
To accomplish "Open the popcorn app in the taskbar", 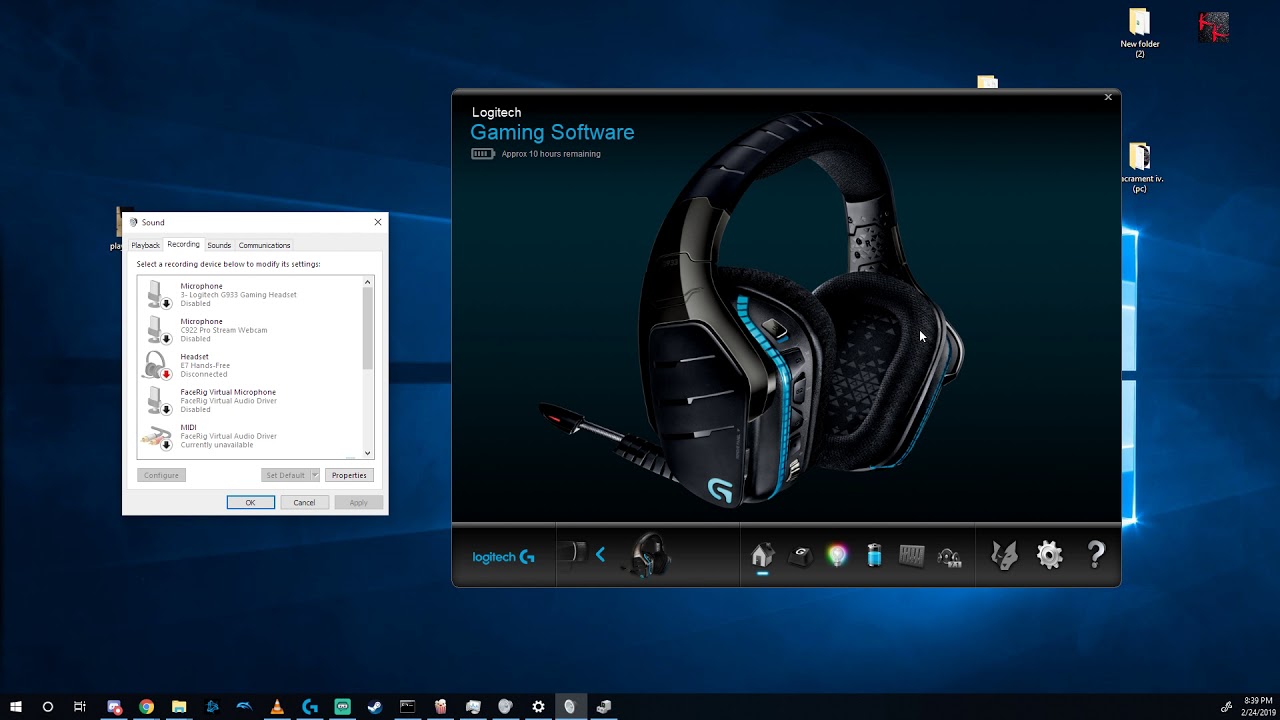I will (x=441, y=706).
